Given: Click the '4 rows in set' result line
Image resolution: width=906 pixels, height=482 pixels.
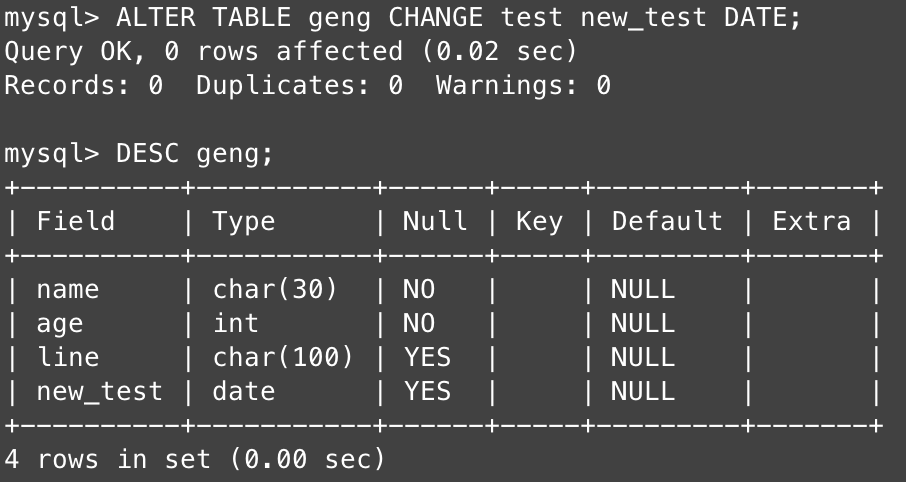Looking at the screenshot, I should click(194, 459).
